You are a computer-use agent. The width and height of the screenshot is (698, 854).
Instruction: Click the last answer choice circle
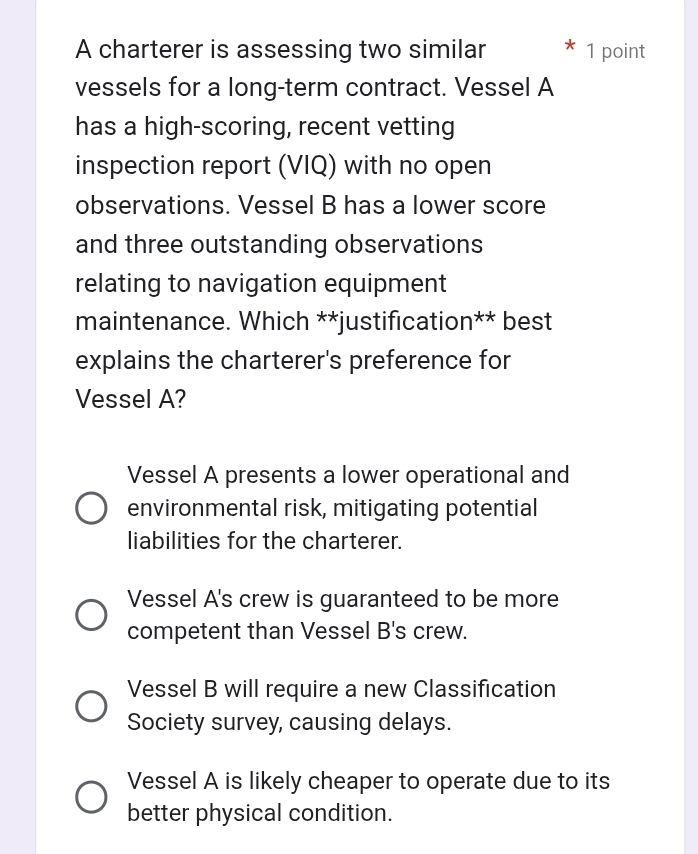[x=91, y=797]
